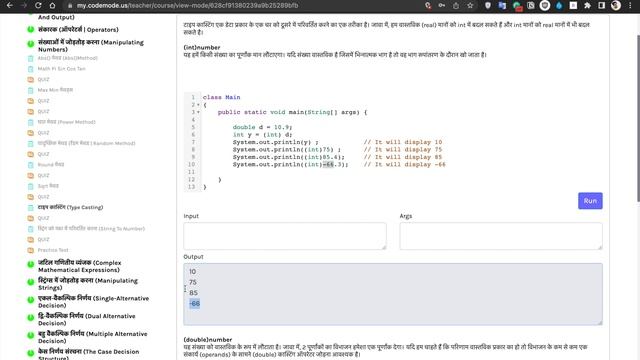Screen dimensions: 640x360
Task: Open the Random Method lesson
Action: pos(87,143)
